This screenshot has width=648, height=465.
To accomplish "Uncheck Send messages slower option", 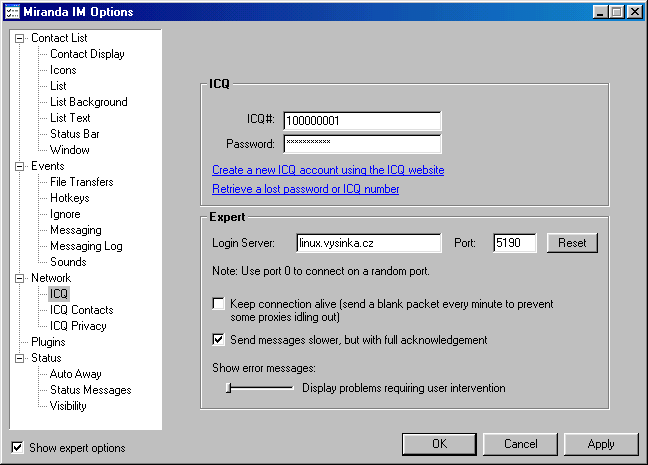I will tap(218, 340).
